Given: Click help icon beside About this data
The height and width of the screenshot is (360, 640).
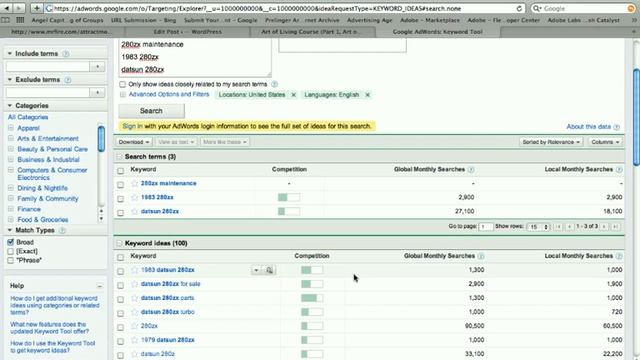Looking at the screenshot, I should (x=616, y=127).
